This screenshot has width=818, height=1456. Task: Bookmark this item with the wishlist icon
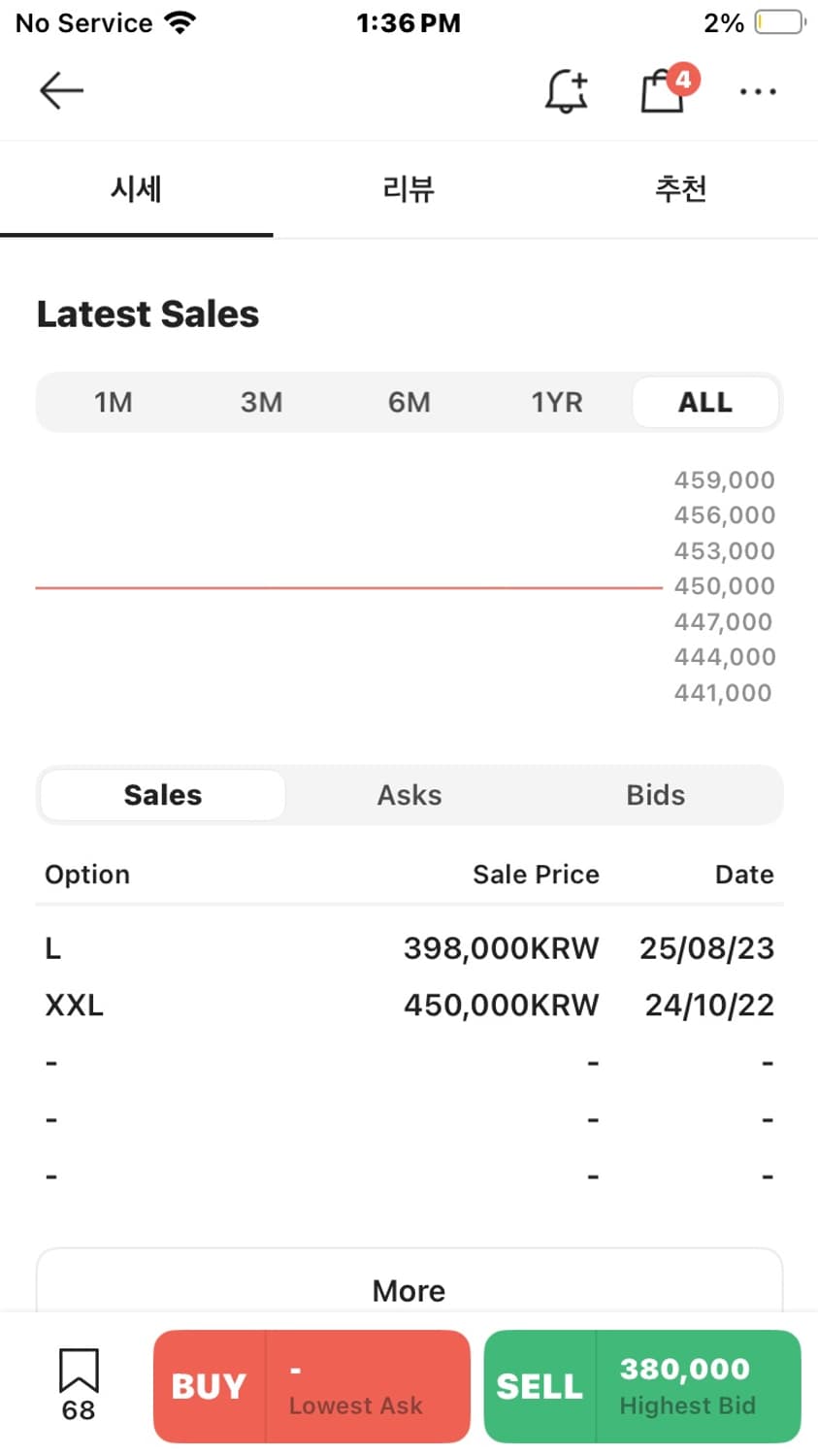pos(79,1371)
